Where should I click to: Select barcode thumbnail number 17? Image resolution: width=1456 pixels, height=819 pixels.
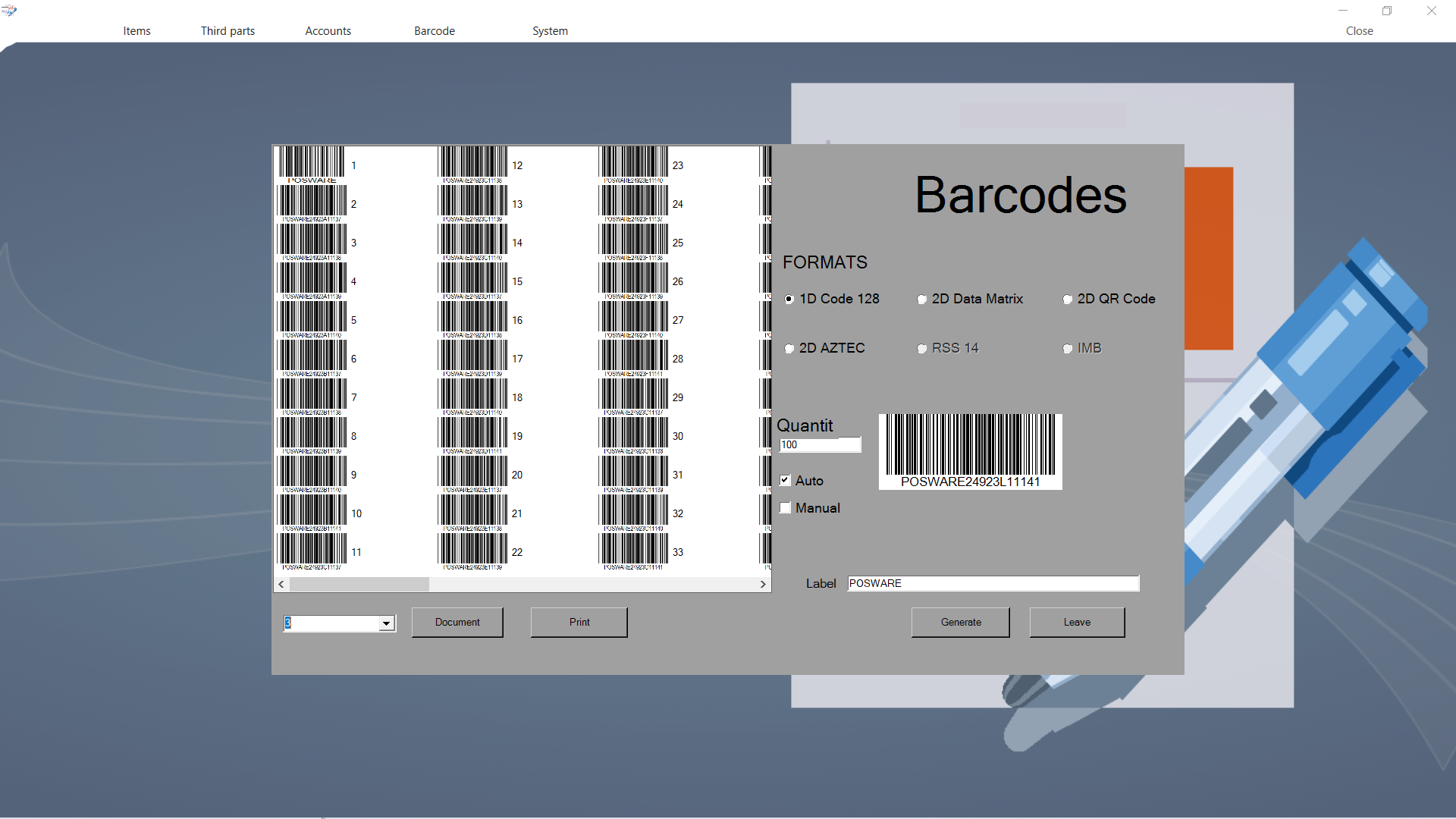click(x=473, y=358)
